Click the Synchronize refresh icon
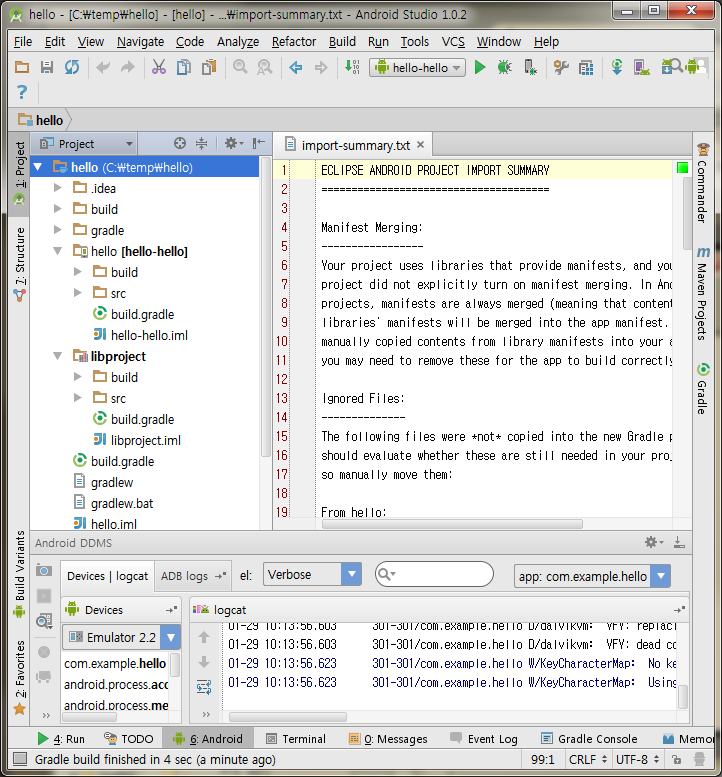This screenshot has width=722, height=777. (x=72, y=67)
